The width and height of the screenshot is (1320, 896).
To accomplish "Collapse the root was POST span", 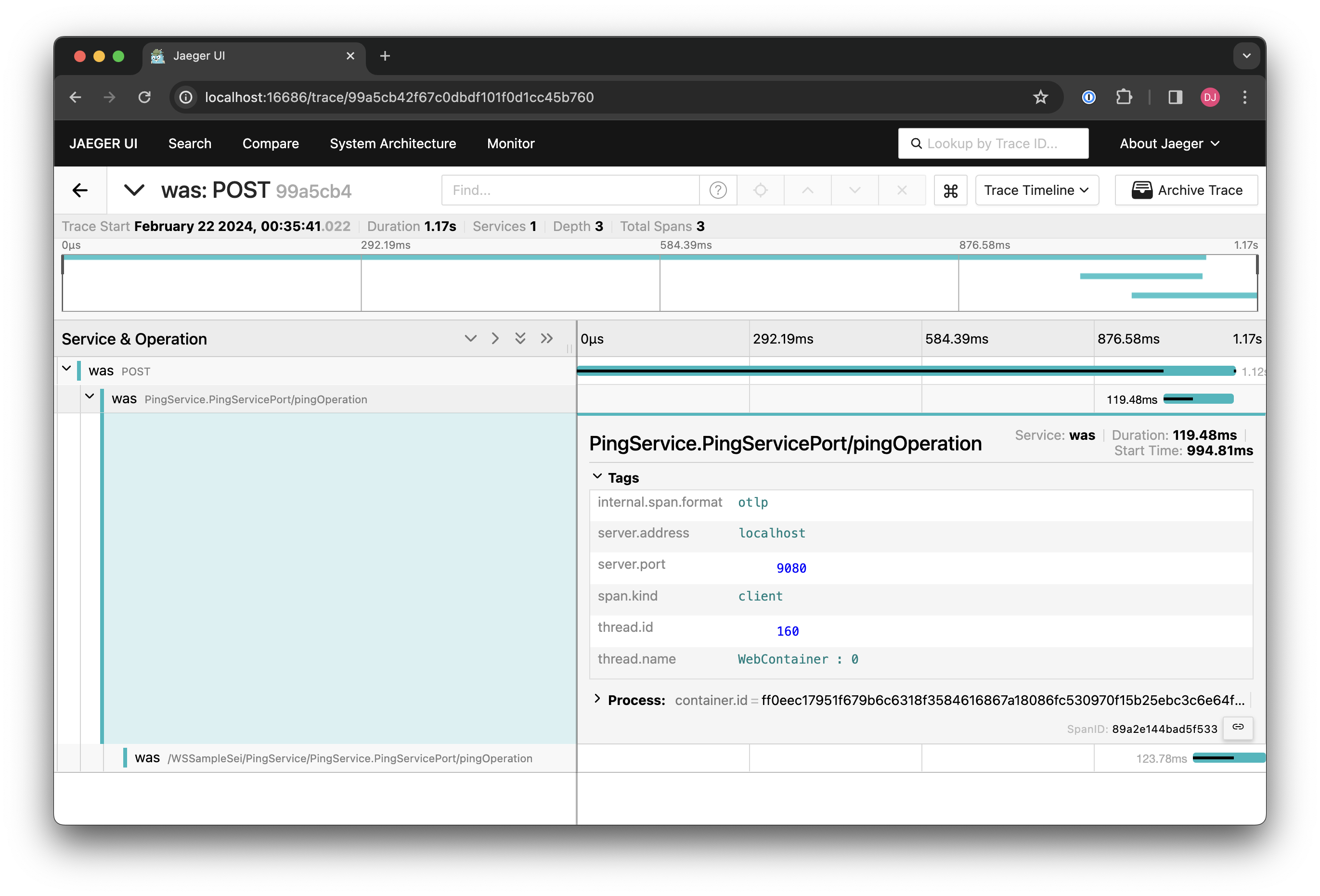I will (66, 369).
